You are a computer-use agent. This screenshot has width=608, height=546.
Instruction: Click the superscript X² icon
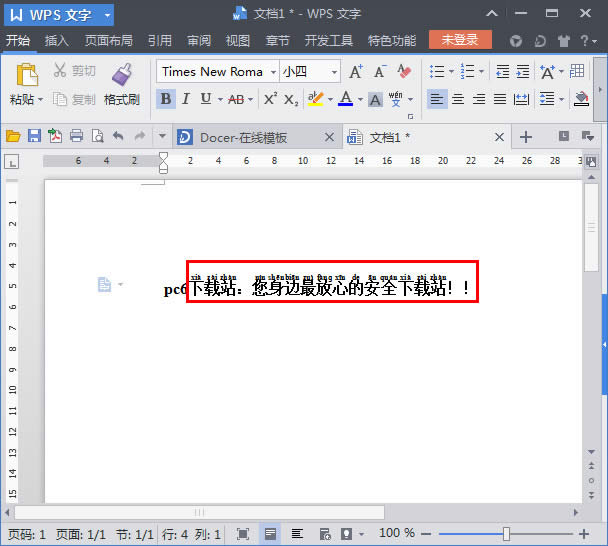[270, 99]
